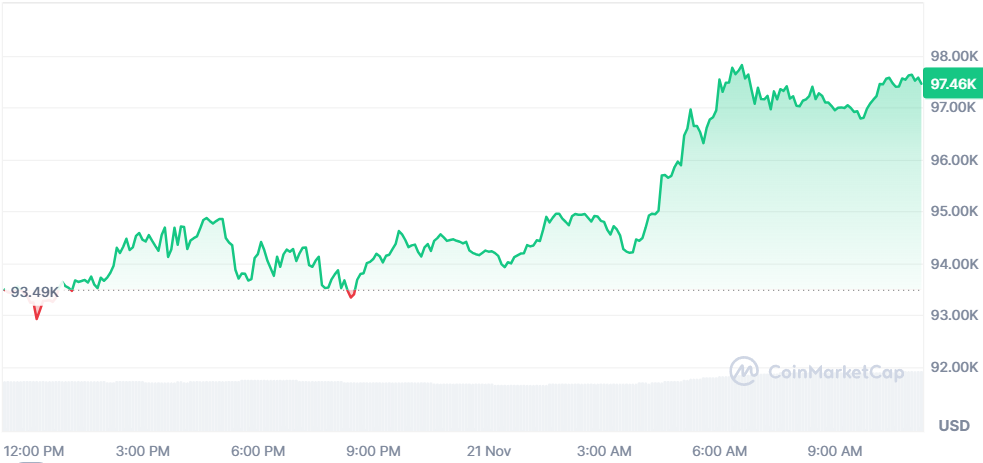Click the 93.49K opening price label

[x=34, y=292]
